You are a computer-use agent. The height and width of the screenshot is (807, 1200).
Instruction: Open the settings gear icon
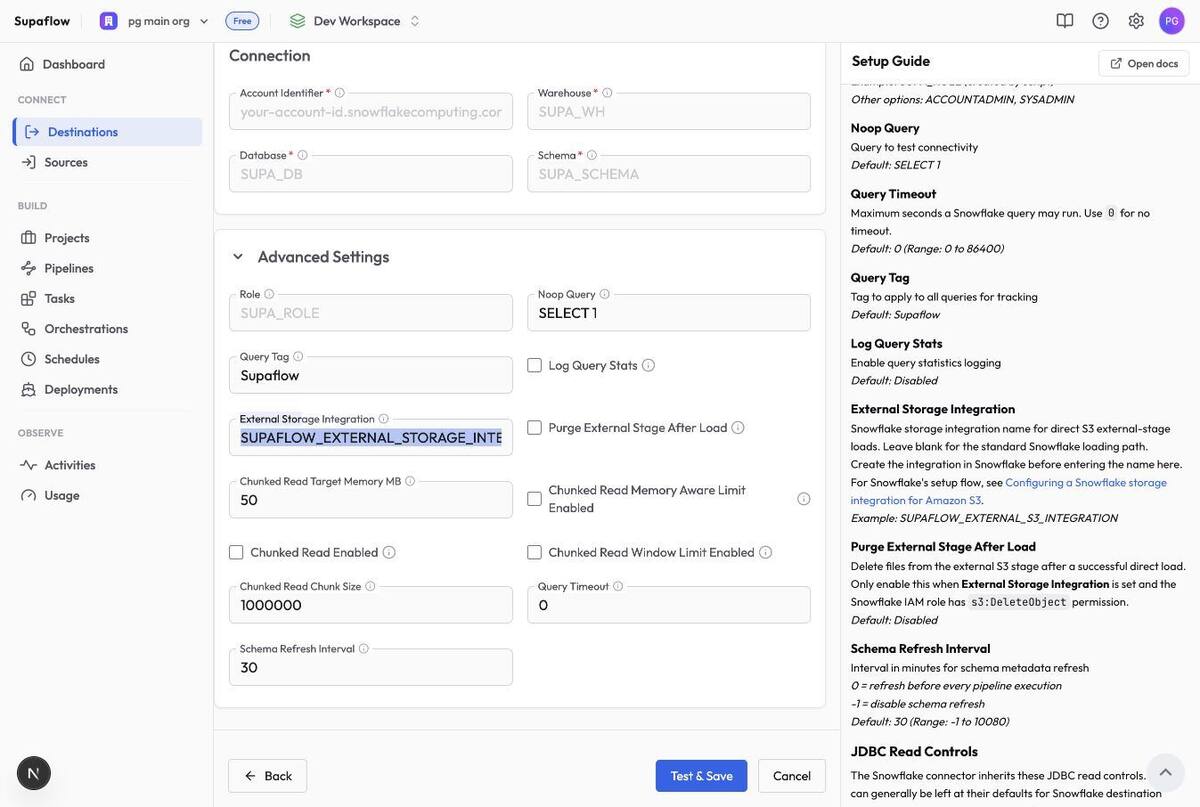click(x=1136, y=20)
